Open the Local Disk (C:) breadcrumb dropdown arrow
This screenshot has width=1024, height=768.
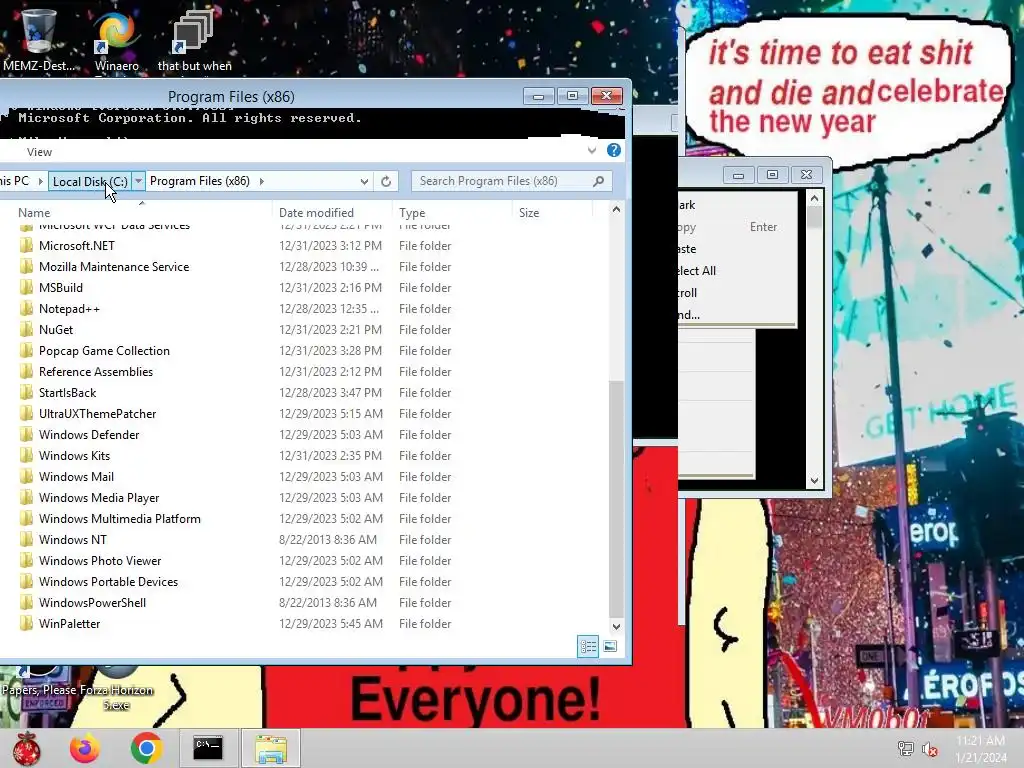pyautogui.click(x=138, y=181)
